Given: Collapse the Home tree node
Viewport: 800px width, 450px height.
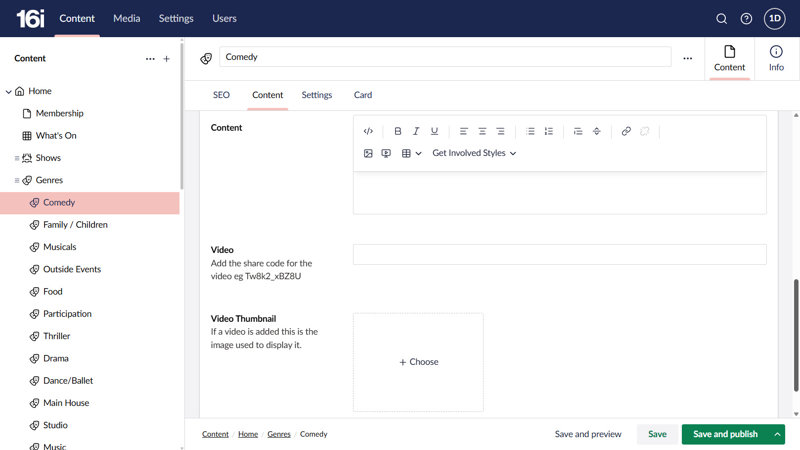Looking at the screenshot, I should [x=8, y=91].
